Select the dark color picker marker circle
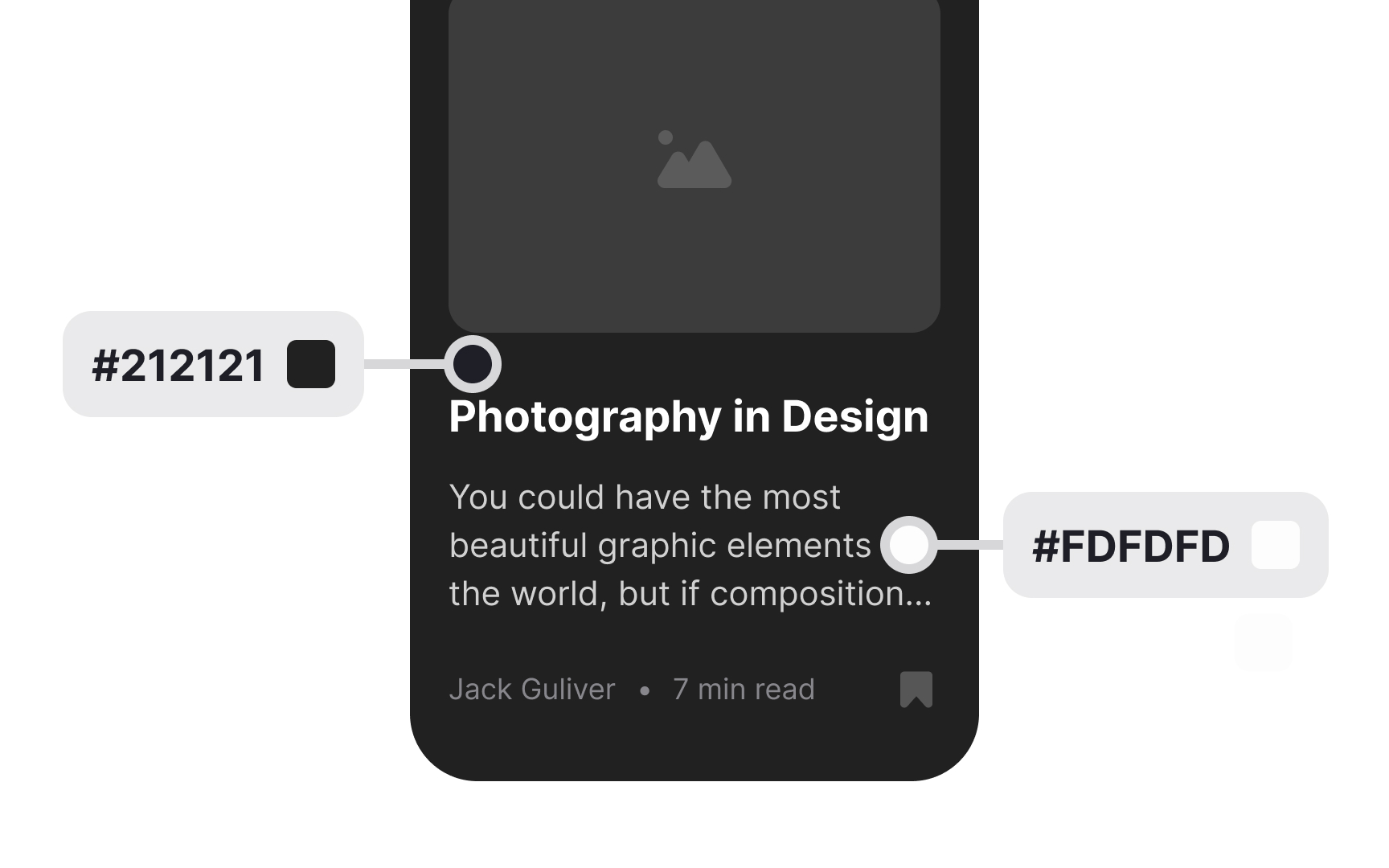 click(x=473, y=364)
